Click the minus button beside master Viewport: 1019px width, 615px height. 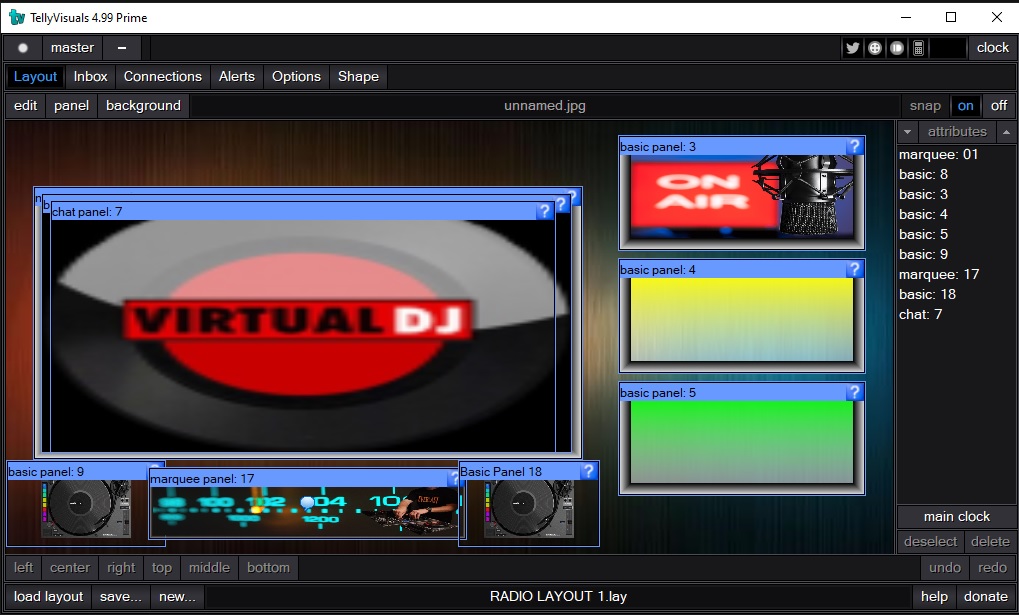coord(122,48)
